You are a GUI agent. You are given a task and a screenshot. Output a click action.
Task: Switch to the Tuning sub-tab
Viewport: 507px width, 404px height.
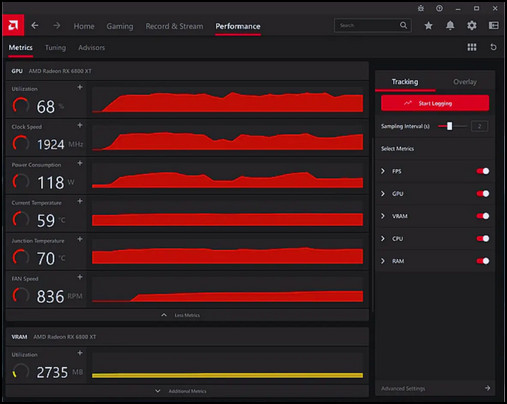coord(55,48)
